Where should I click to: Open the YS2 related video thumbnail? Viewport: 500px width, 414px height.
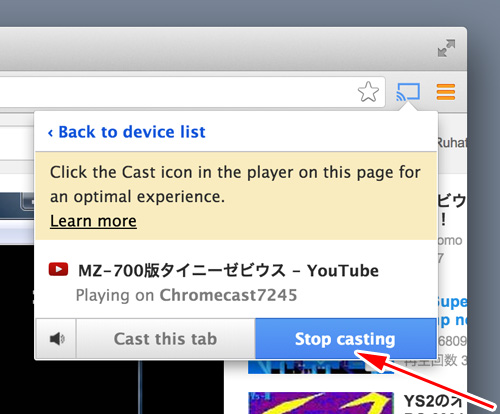(321, 403)
